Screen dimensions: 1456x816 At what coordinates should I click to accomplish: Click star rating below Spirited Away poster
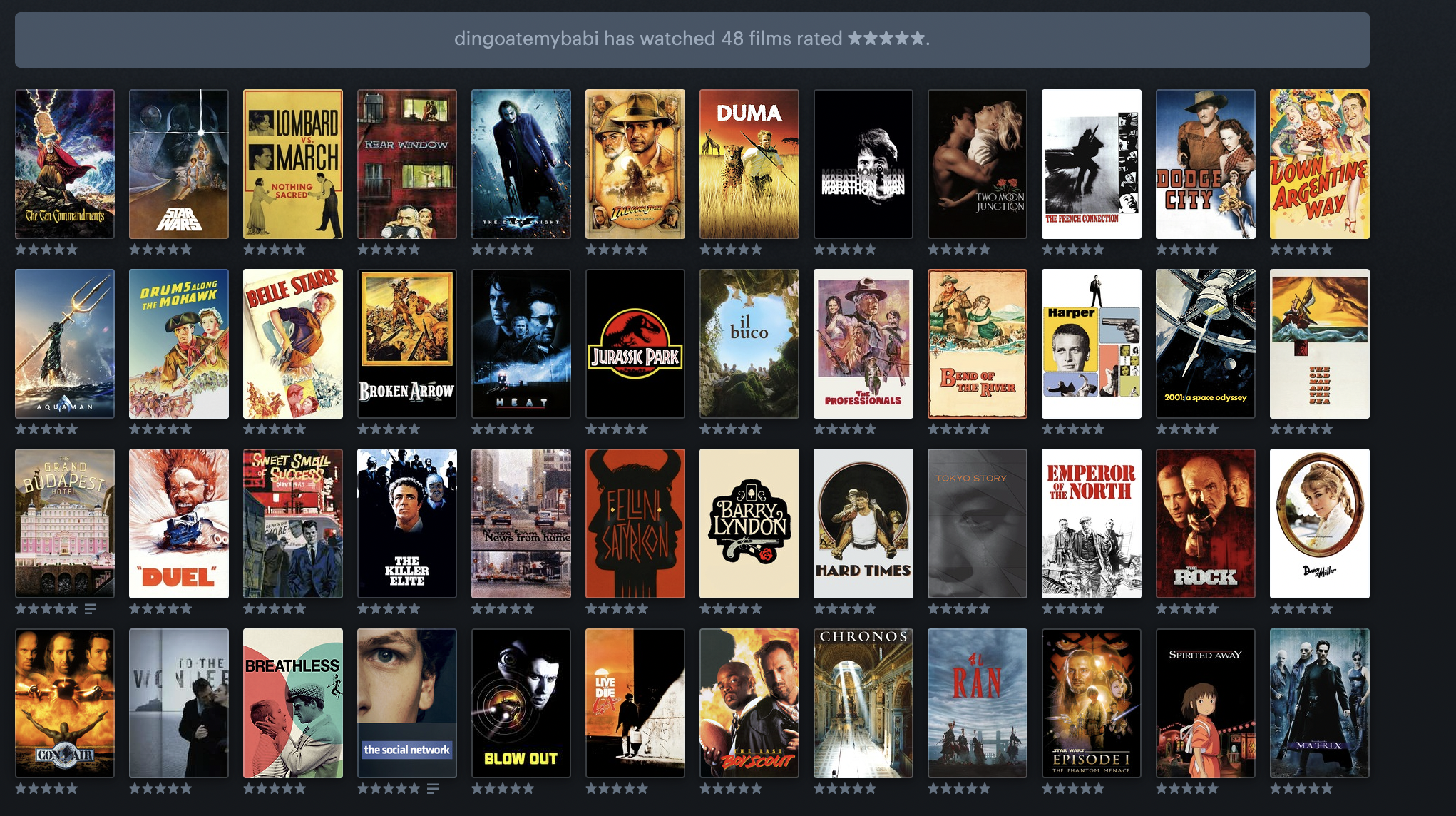point(1187,789)
